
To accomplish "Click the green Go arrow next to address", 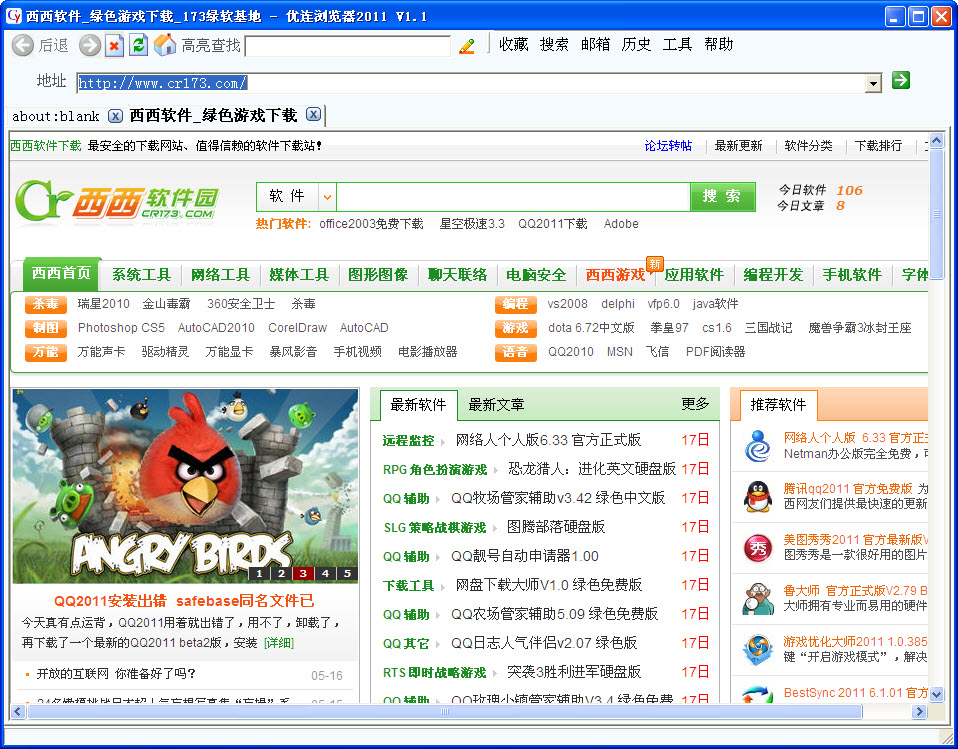I will 901,80.
